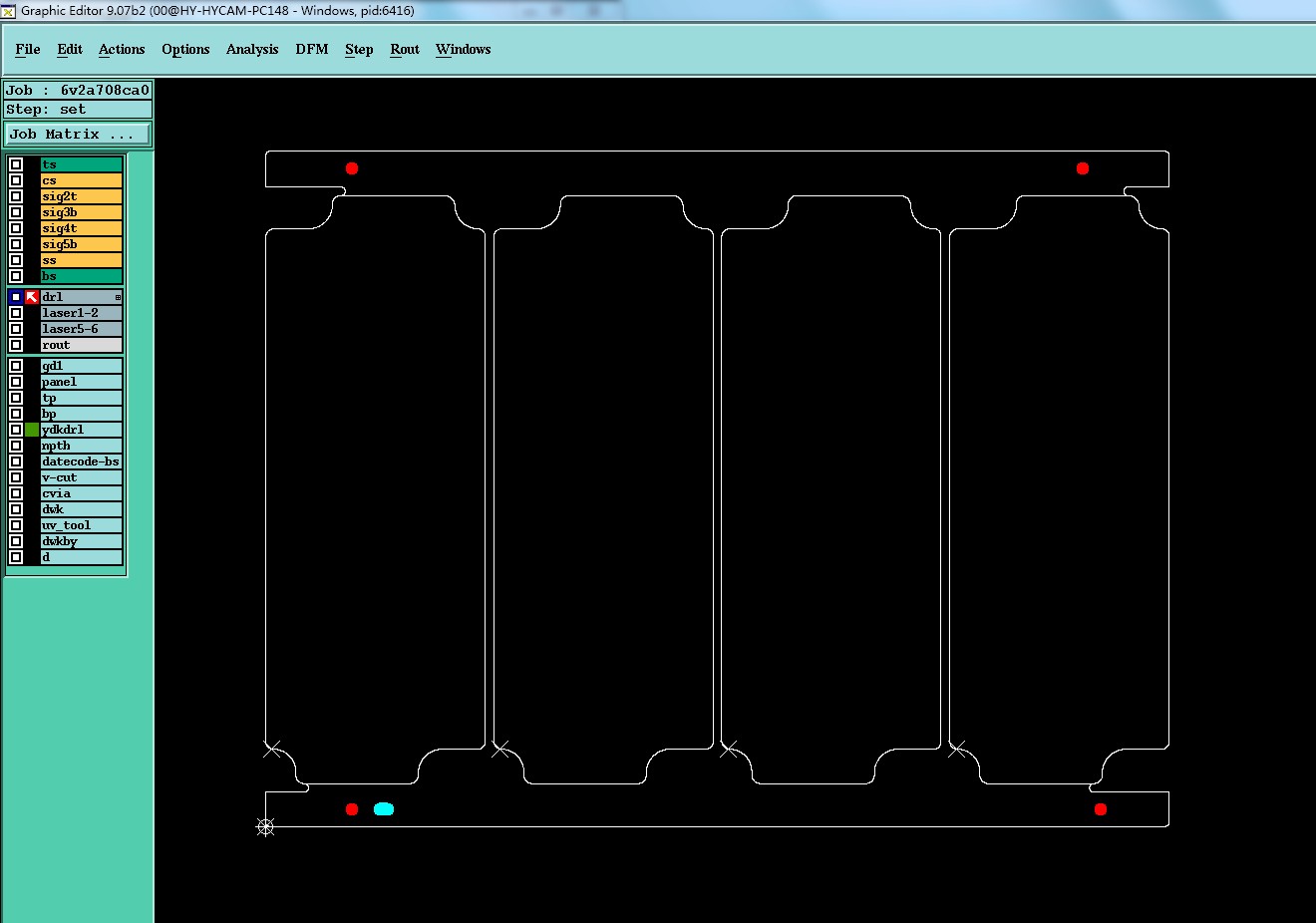Open the Actions menu
Screen dimensions: 1316x923
122,49
